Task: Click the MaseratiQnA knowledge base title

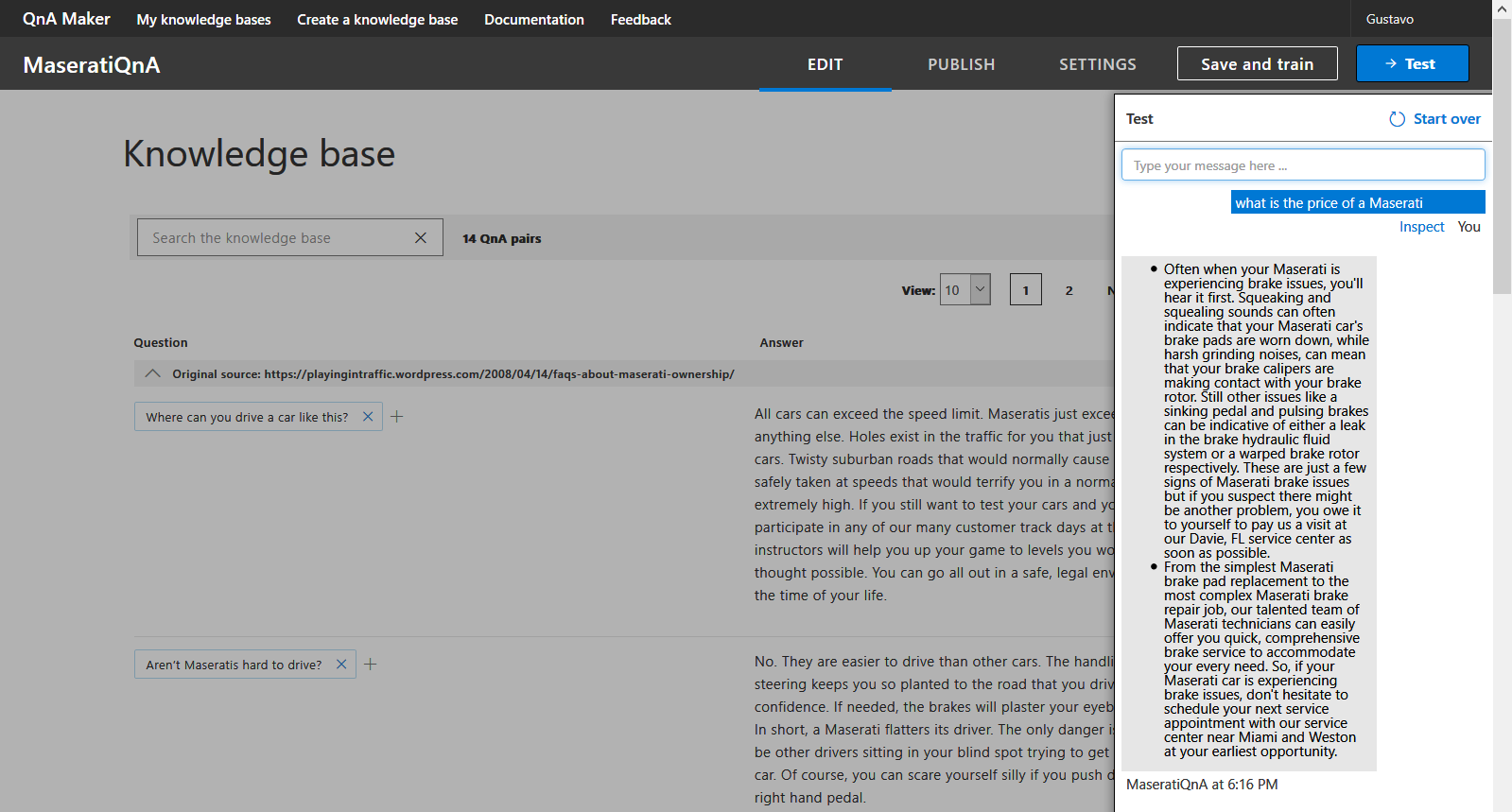Action: (92, 65)
